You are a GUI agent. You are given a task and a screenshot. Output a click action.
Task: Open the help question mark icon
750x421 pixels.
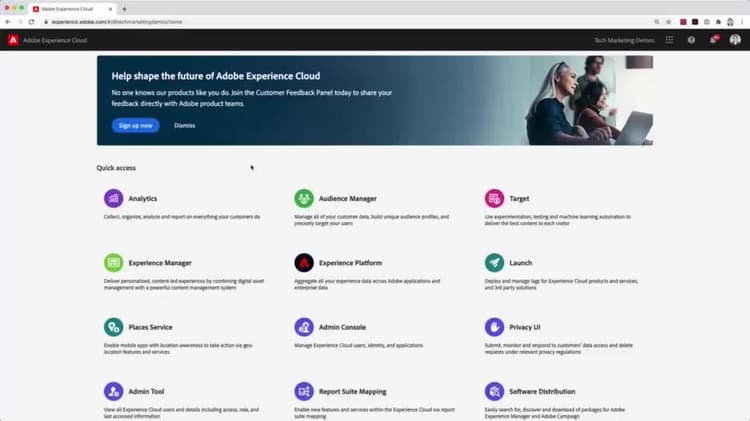[x=691, y=40]
